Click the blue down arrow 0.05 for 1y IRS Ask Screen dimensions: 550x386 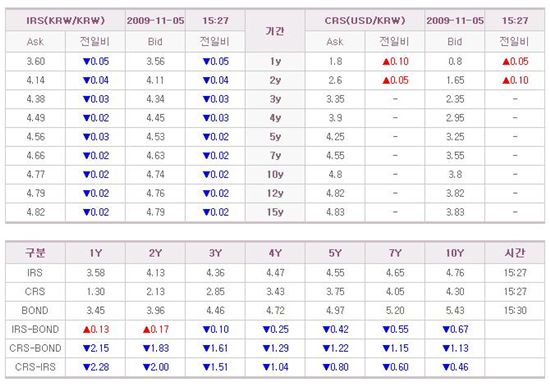point(96,61)
